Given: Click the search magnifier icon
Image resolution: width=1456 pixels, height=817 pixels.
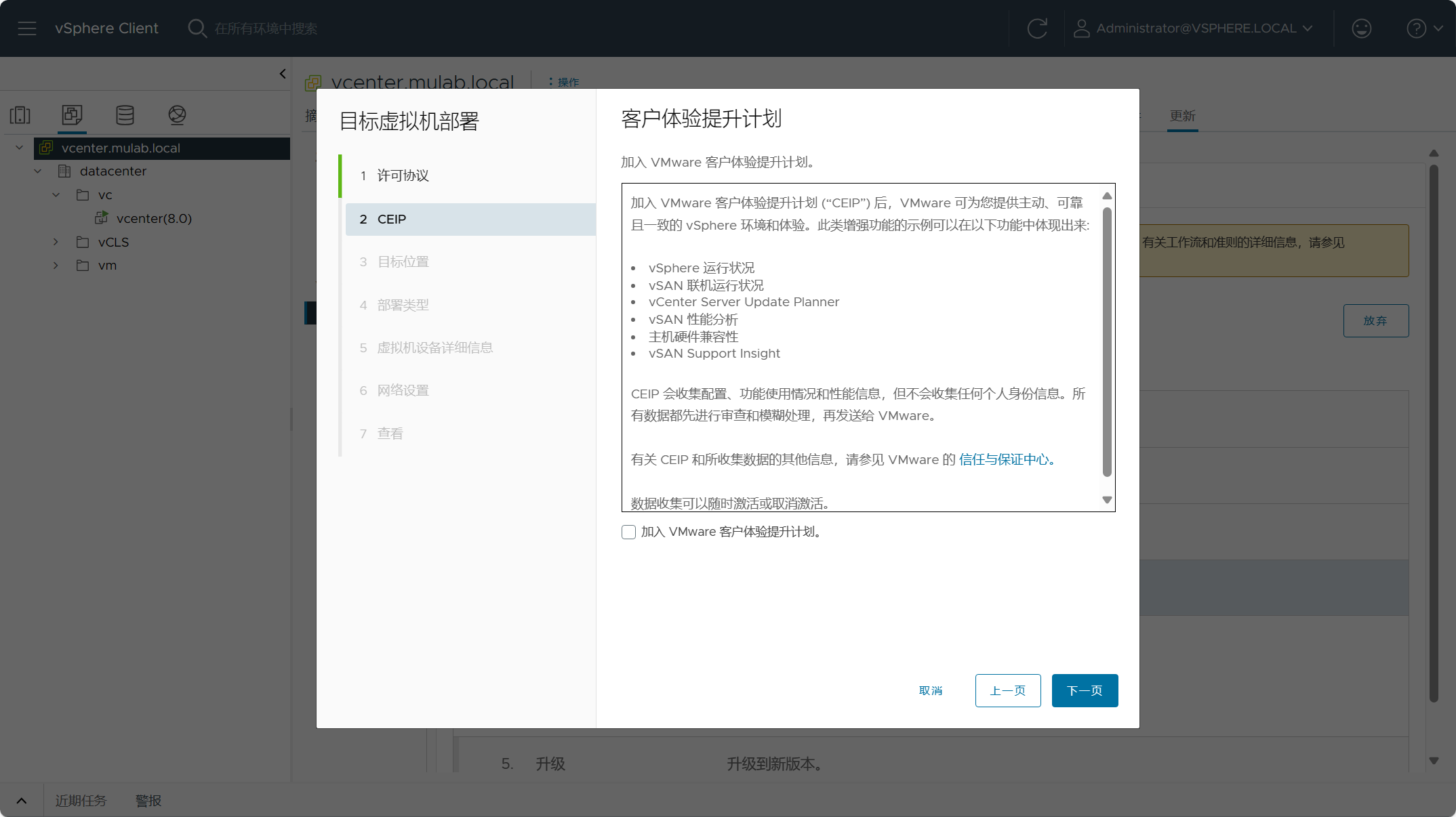Looking at the screenshot, I should (x=197, y=28).
